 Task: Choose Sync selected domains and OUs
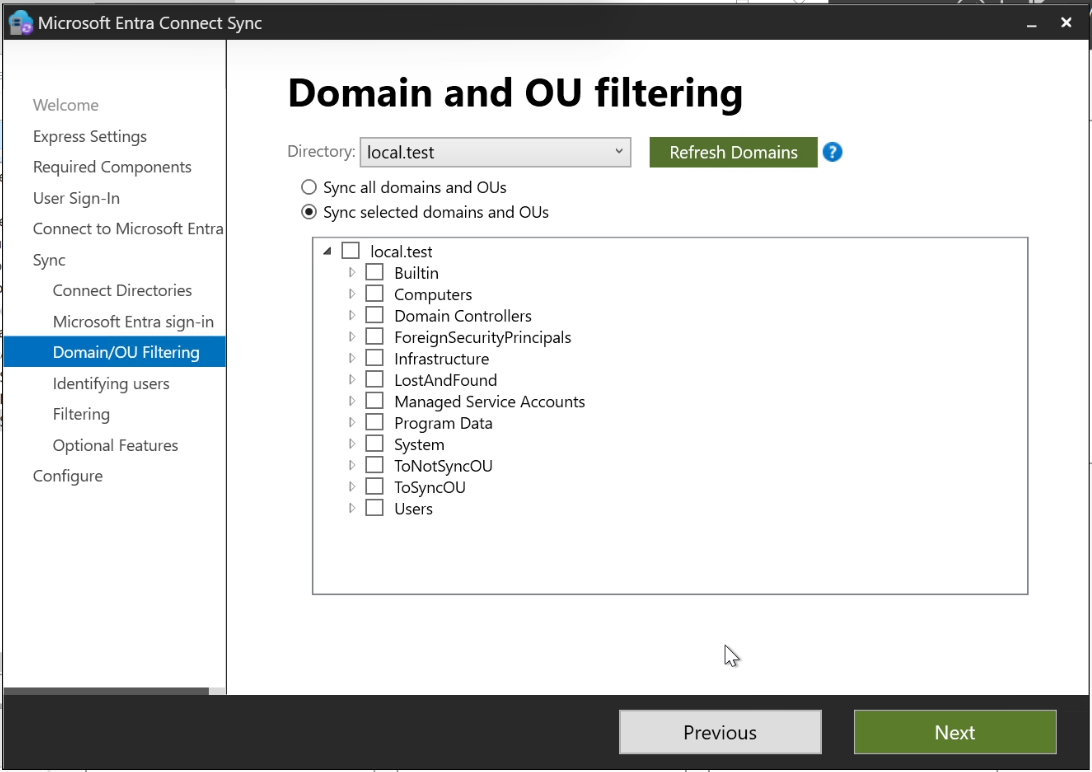coord(309,212)
